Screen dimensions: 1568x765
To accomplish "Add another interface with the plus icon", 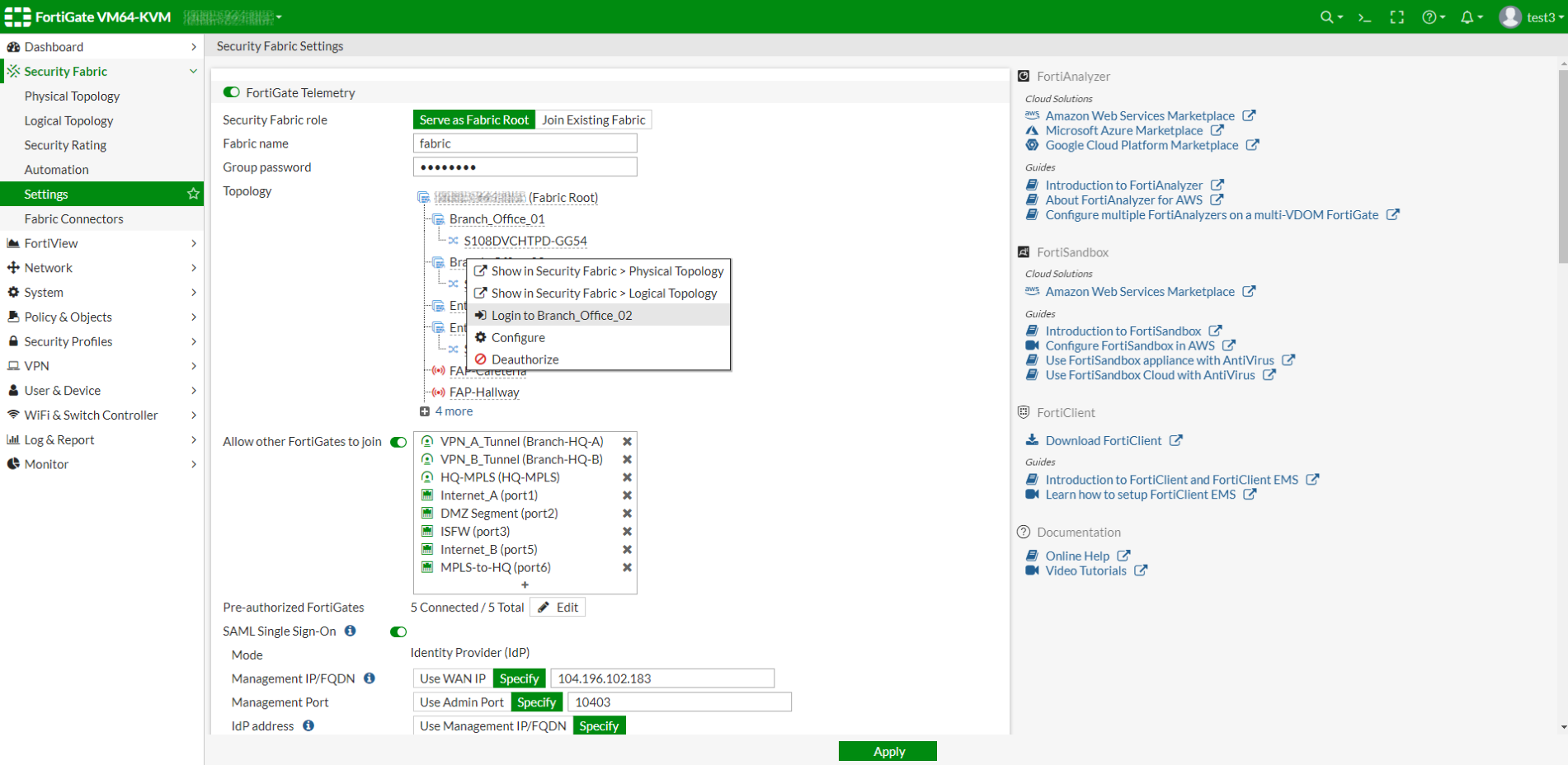I will 525,585.
